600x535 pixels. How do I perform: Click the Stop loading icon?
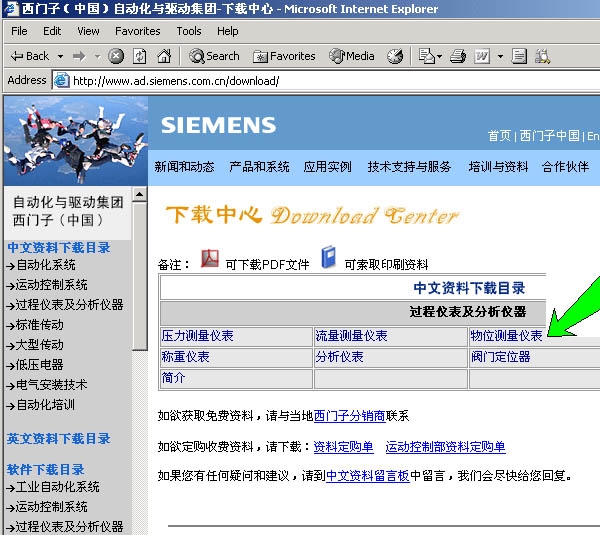tap(116, 56)
